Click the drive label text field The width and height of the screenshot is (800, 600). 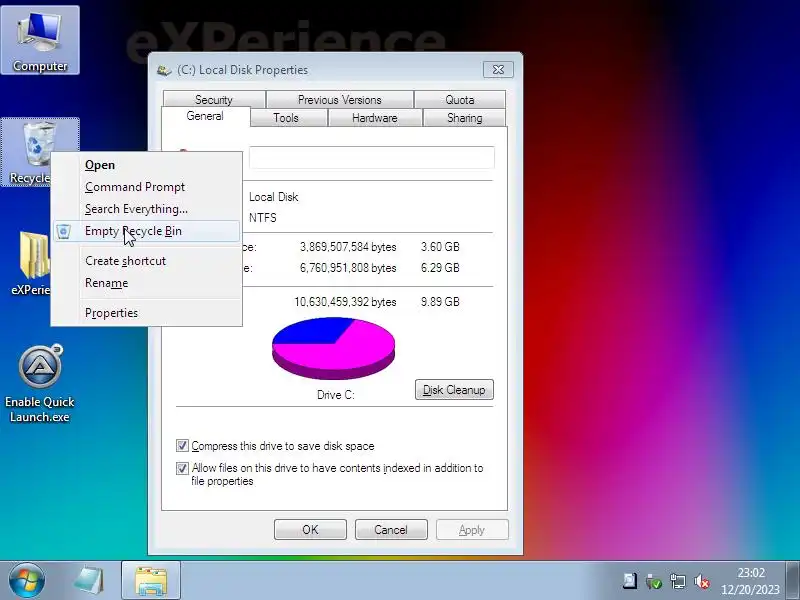[x=371, y=157]
